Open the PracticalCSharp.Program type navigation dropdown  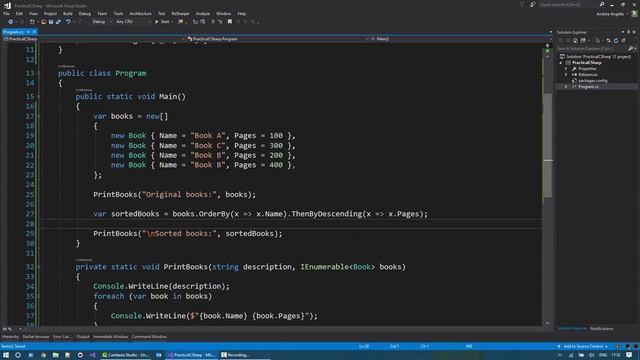[277, 39]
